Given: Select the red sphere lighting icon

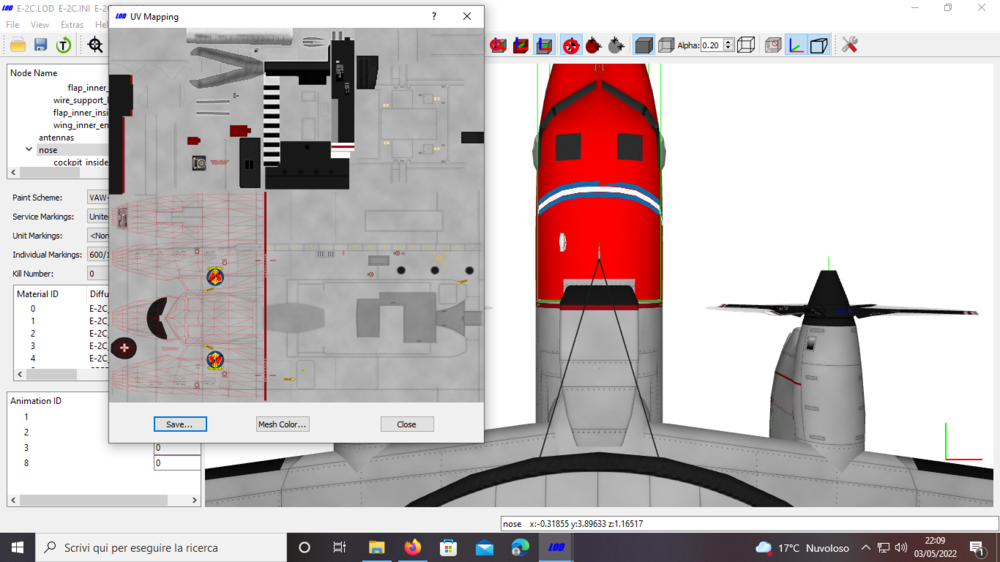Looking at the screenshot, I should pyautogui.click(x=594, y=45).
